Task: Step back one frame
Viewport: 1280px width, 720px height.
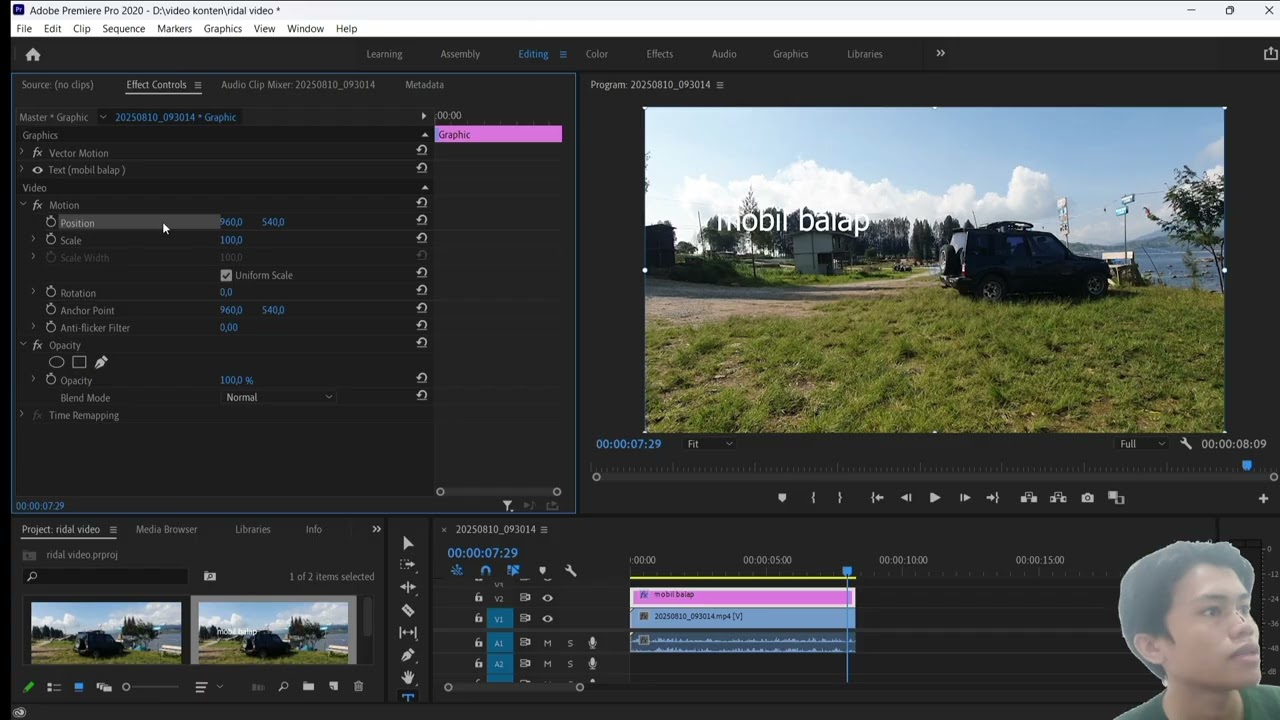Action: point(906,498)
